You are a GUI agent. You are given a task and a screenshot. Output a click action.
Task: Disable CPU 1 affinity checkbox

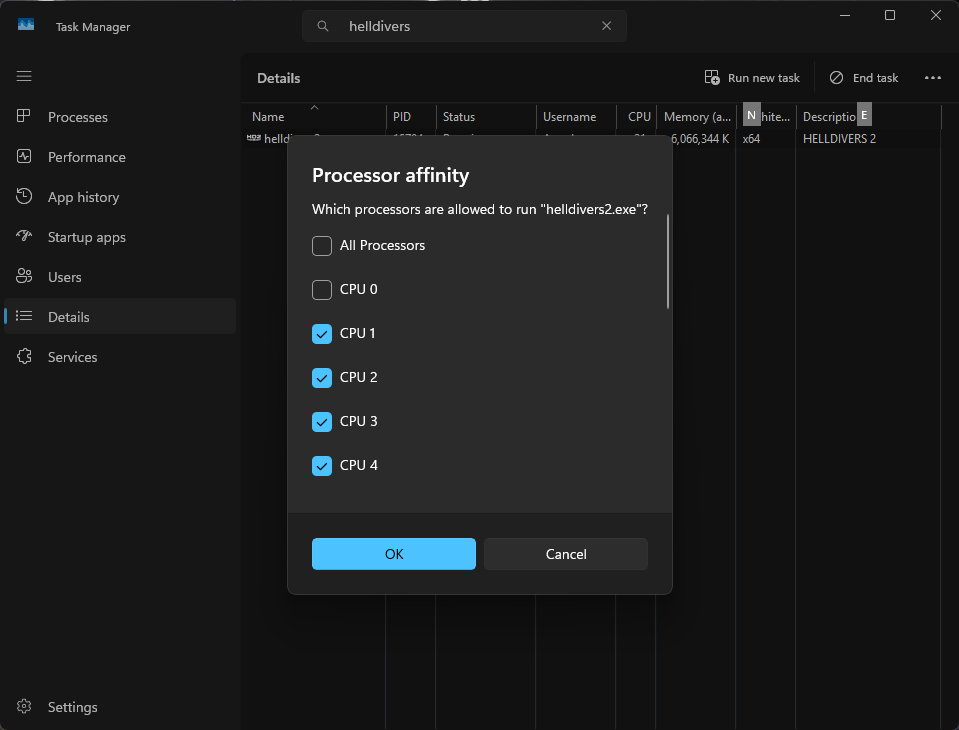point(322,334)
